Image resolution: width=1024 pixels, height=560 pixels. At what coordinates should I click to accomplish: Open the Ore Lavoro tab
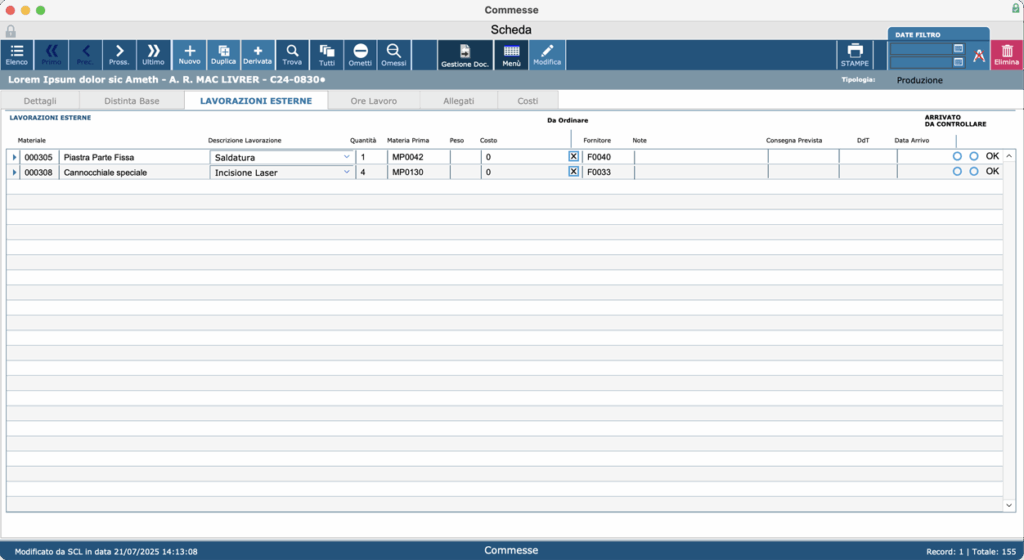click(374, 101)
